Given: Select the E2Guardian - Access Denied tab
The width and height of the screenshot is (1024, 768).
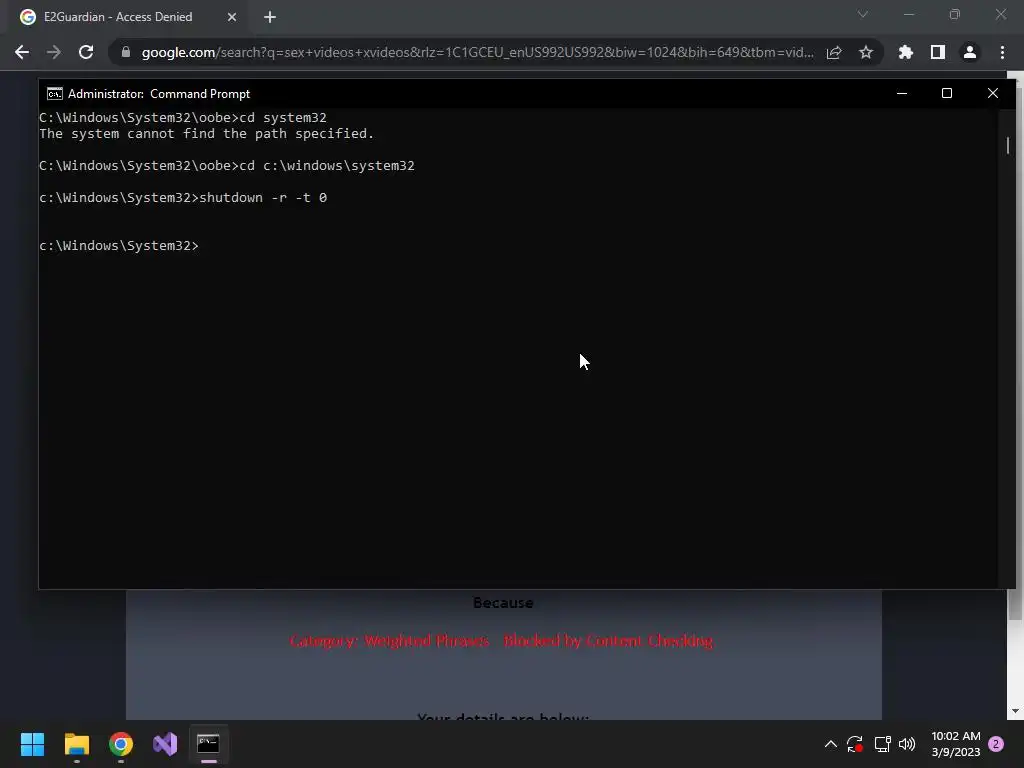Looking at the screenshot, I should click(x=128, y=17).
